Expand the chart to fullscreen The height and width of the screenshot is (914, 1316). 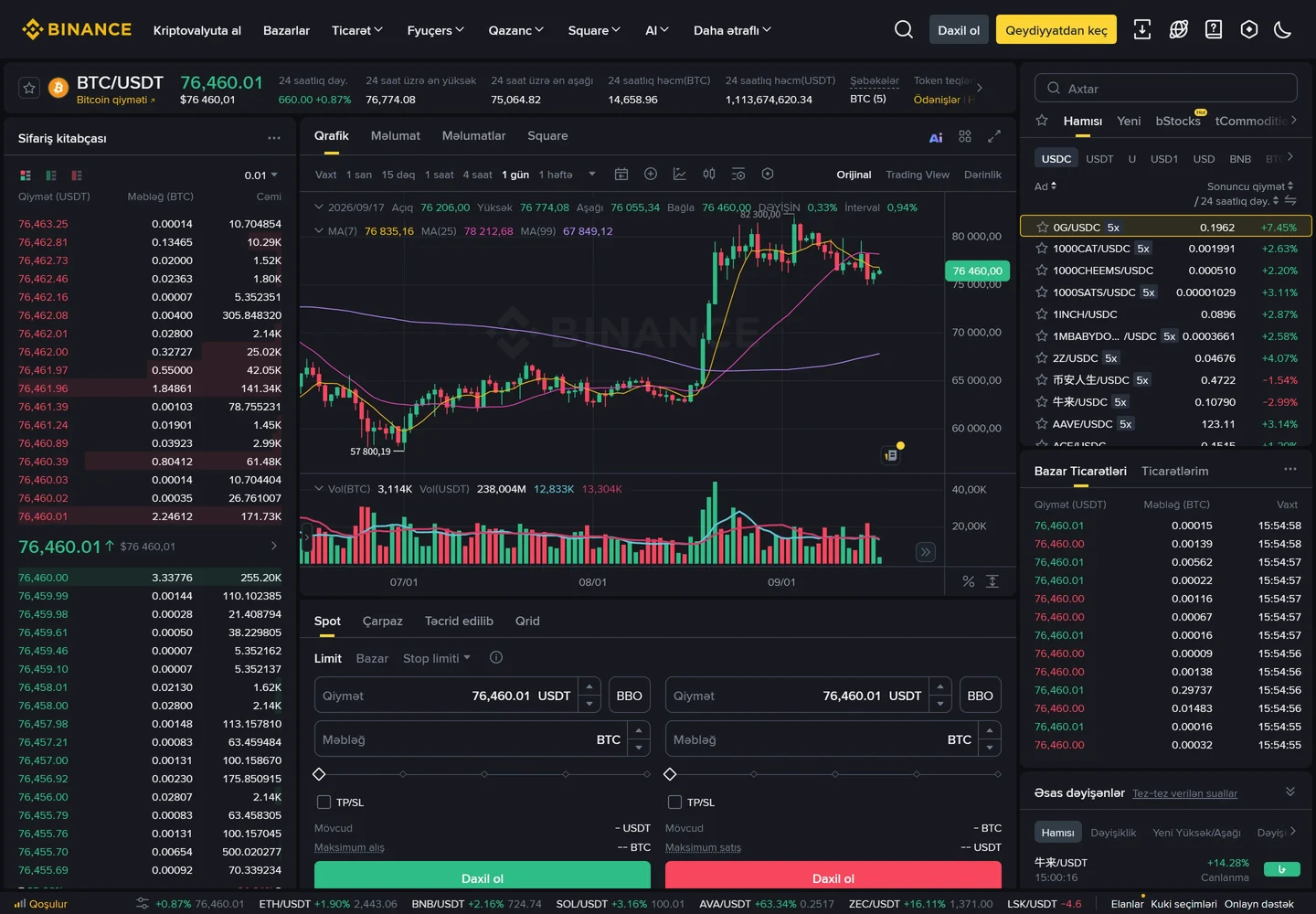(x=994, y=136)
